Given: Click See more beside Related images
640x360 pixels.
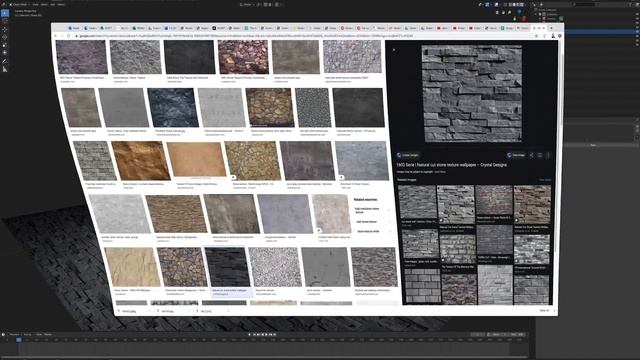Looking at the screenshot, I should click(545, 180).
